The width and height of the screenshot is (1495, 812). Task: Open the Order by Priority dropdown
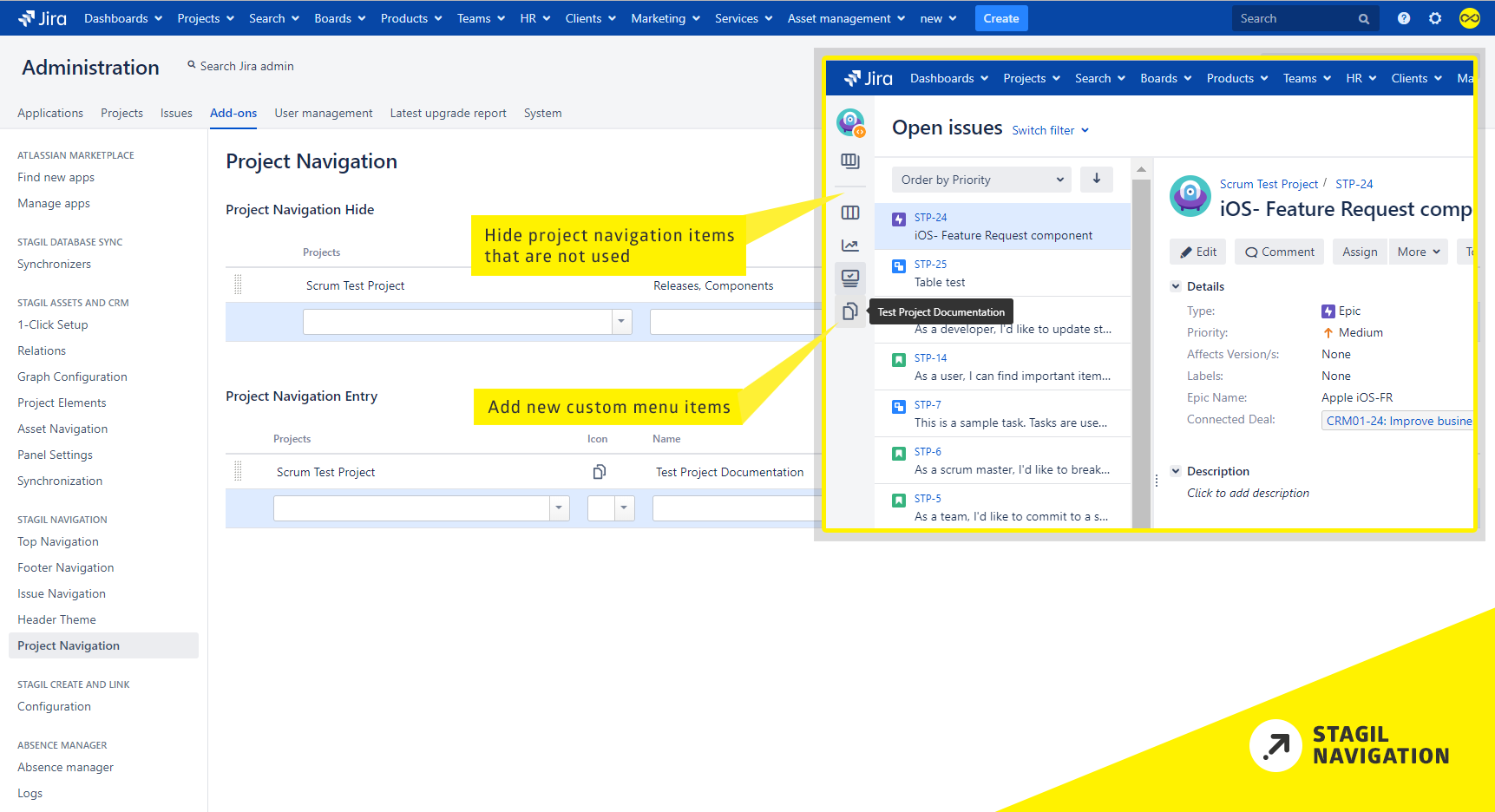click(x=981, y=180)
